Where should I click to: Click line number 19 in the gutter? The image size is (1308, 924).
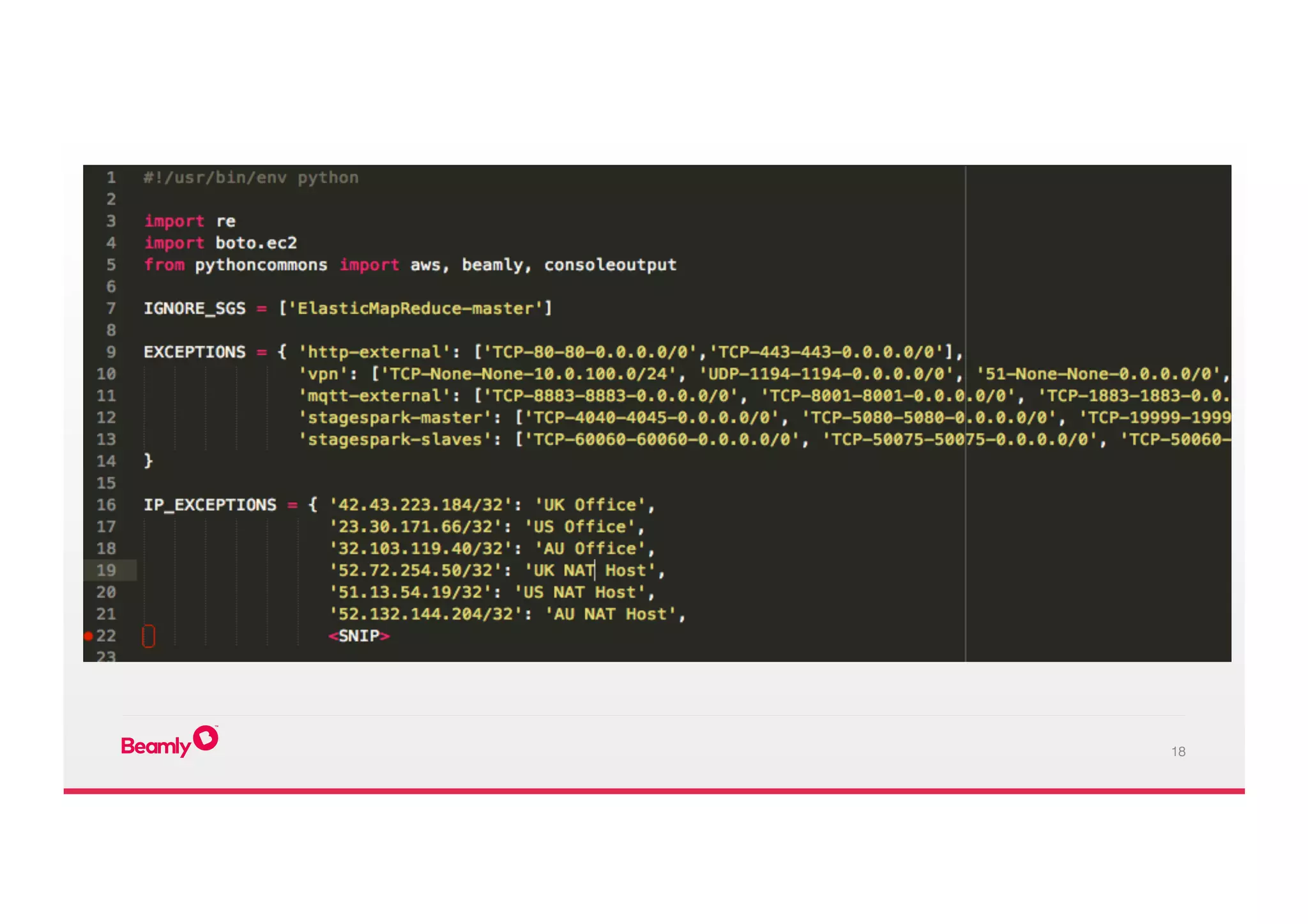[106, 570]
